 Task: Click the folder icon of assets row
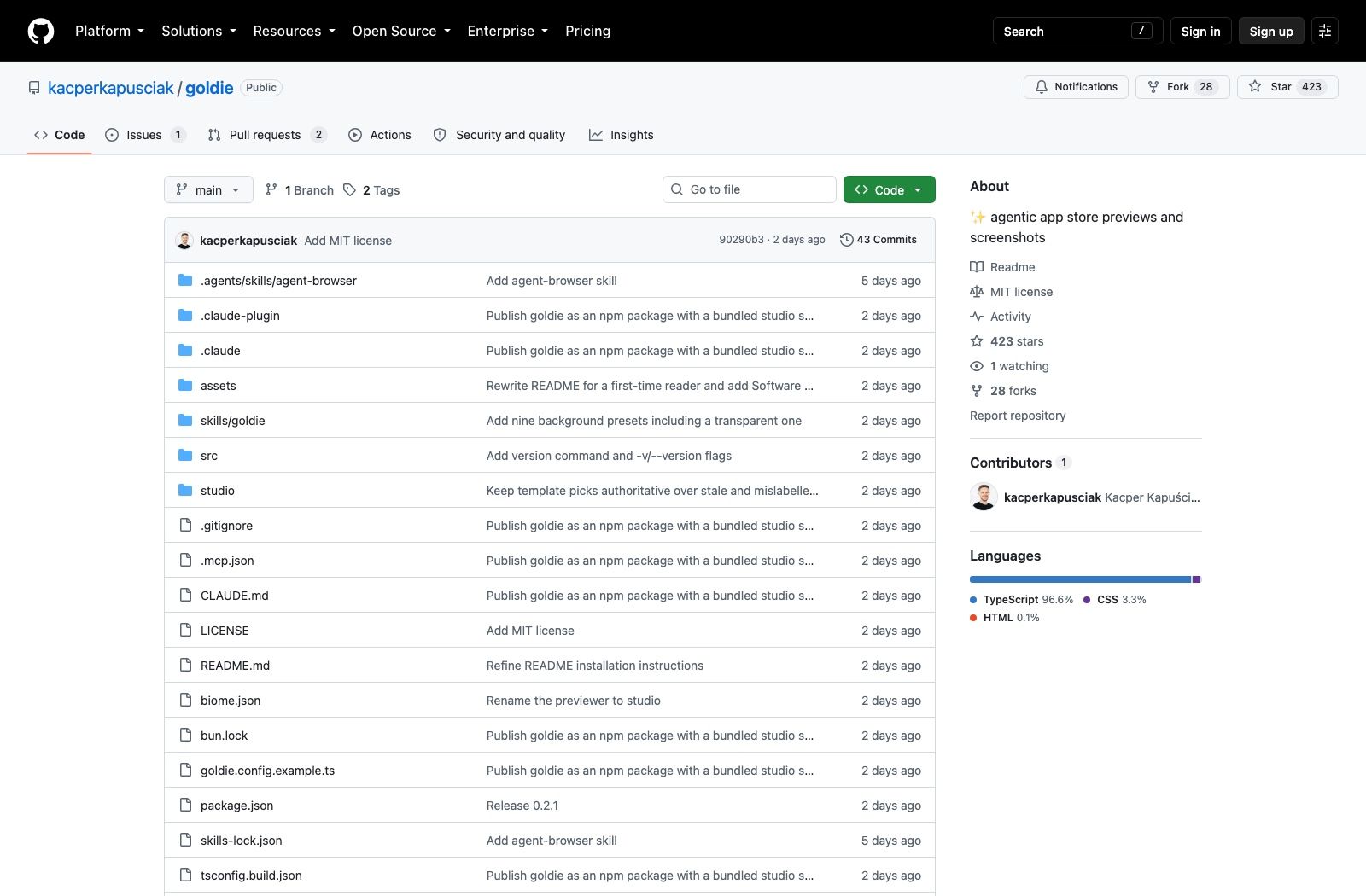[x=185, y=385]
